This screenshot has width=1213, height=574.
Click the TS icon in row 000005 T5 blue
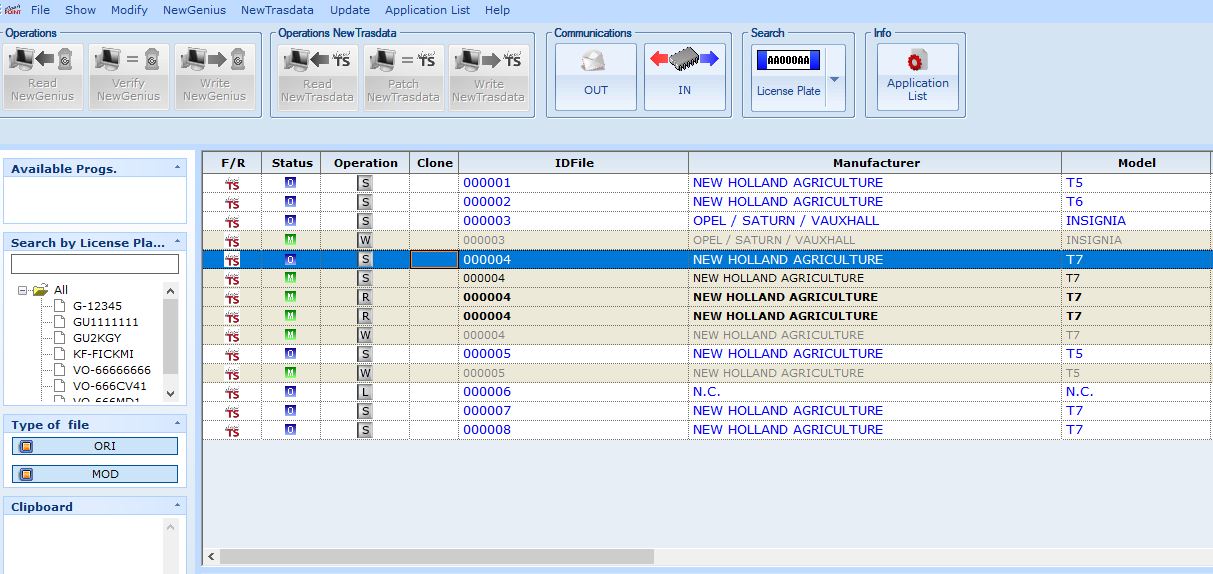click(x=232, y=354)
